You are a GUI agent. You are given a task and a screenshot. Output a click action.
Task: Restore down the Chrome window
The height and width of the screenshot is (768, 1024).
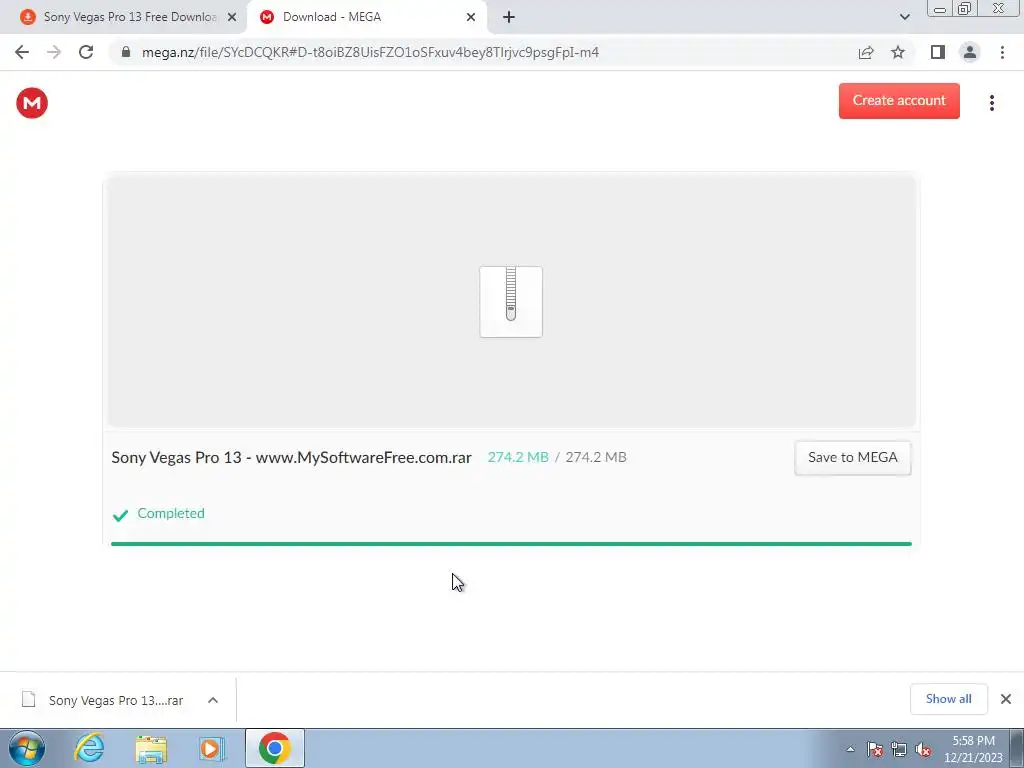point(964,8)
